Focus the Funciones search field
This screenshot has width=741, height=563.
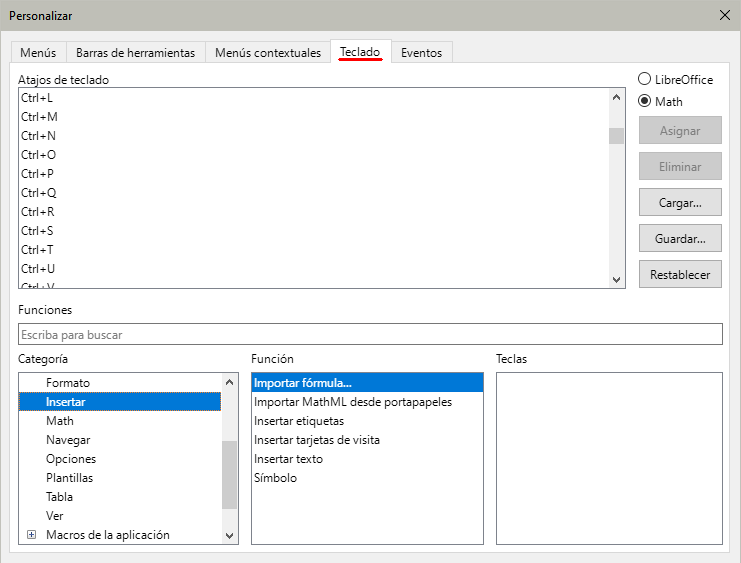coord(370,335)
